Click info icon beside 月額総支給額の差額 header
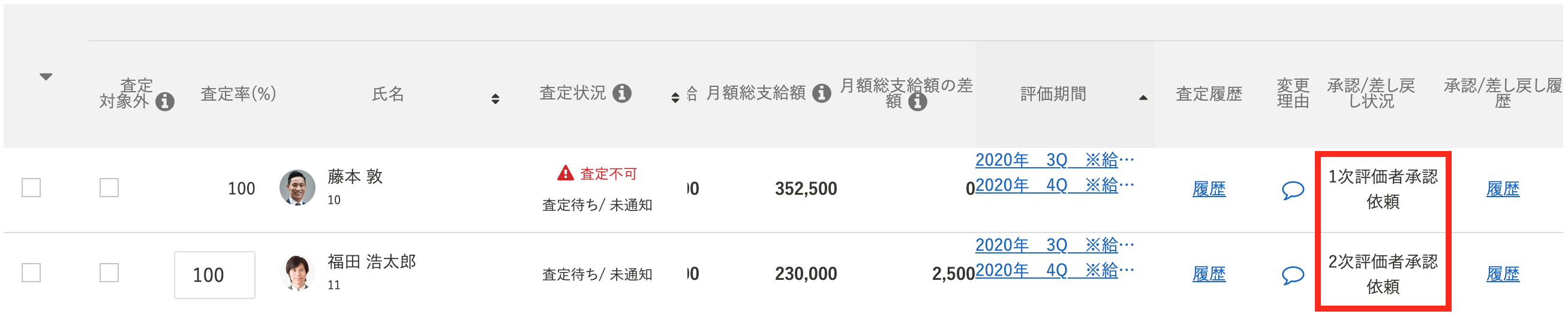This screenshot has width=1568, height=314. 917,102
